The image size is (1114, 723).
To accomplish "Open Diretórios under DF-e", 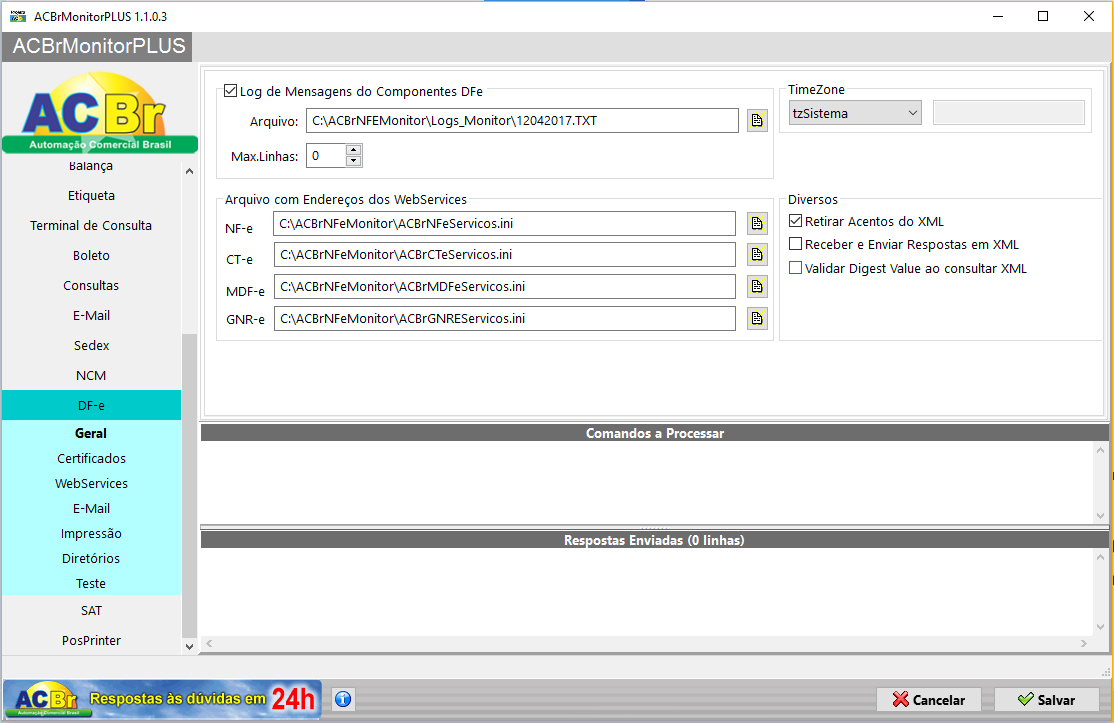I will point(91,558).
